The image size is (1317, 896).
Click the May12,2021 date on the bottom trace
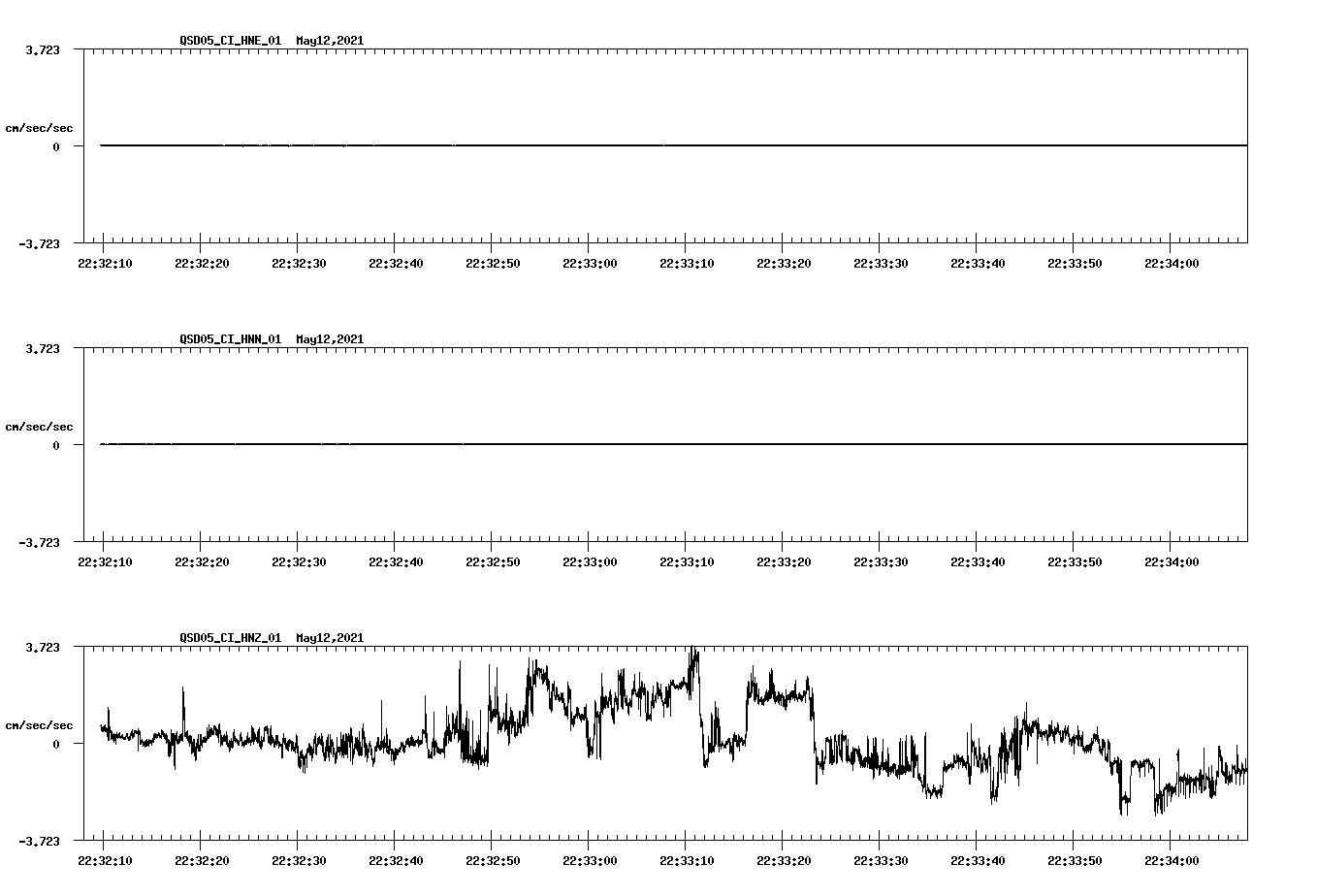tap(329, 638)
